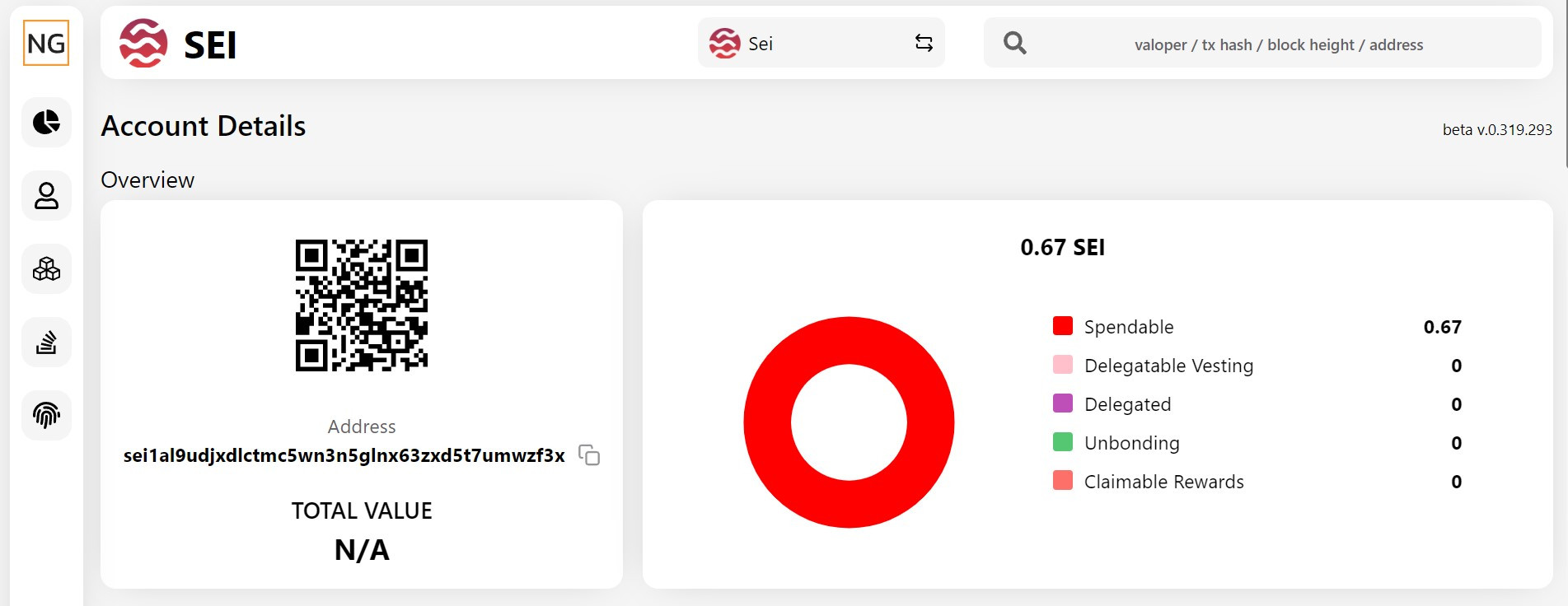
Task: Click the "TOTAL VALUE" label
Action: 362,510
